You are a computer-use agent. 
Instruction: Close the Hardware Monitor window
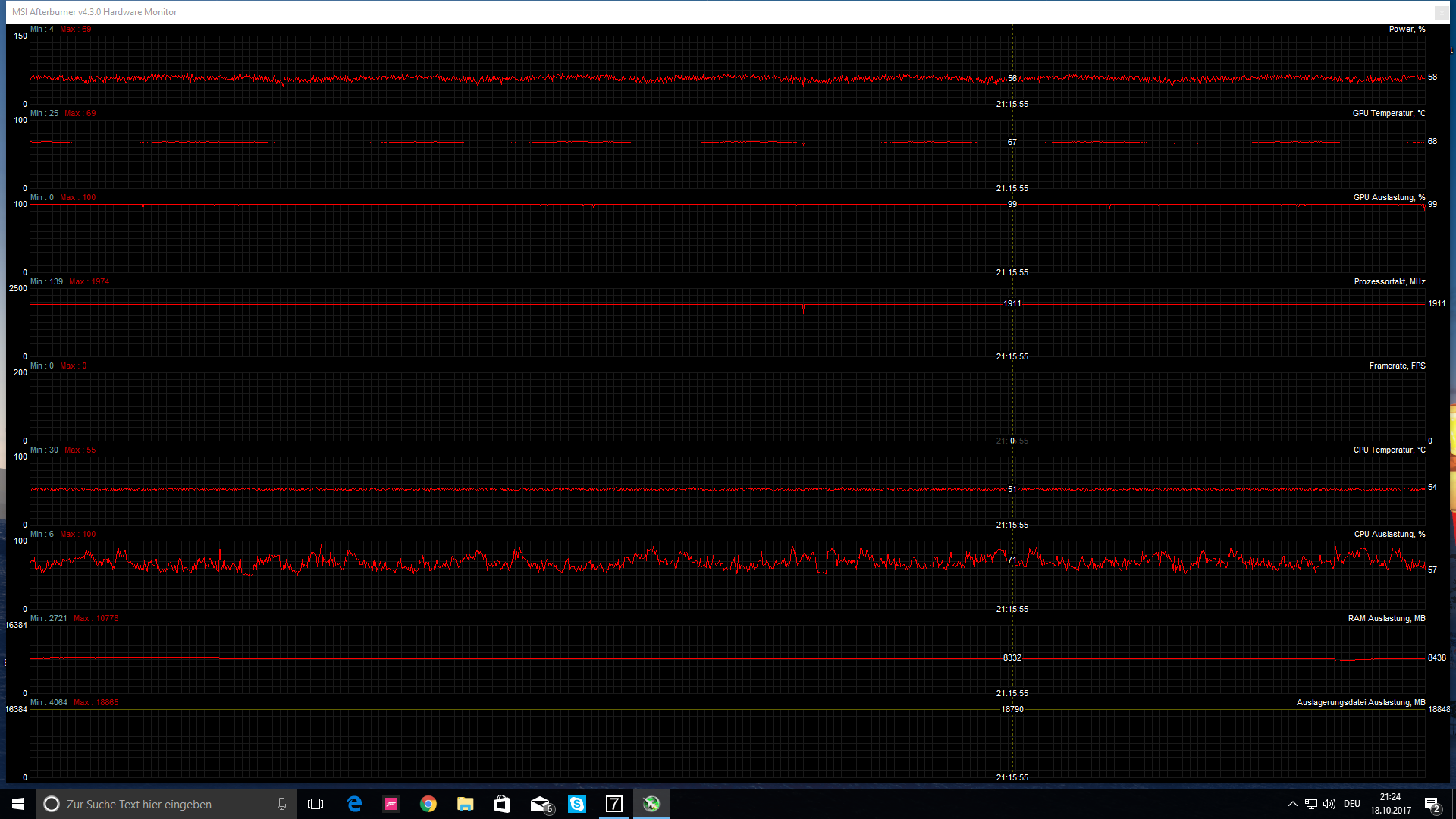pos(1441,12)
